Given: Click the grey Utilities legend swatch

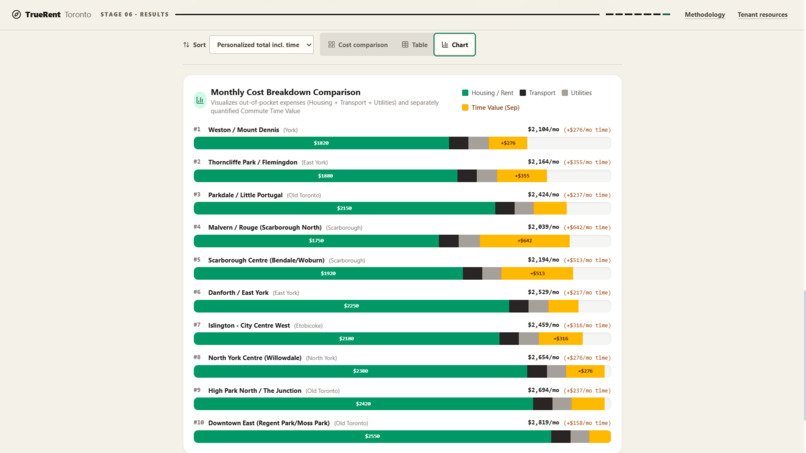Looking at the screenshot, I should click(x=565, y=93).
